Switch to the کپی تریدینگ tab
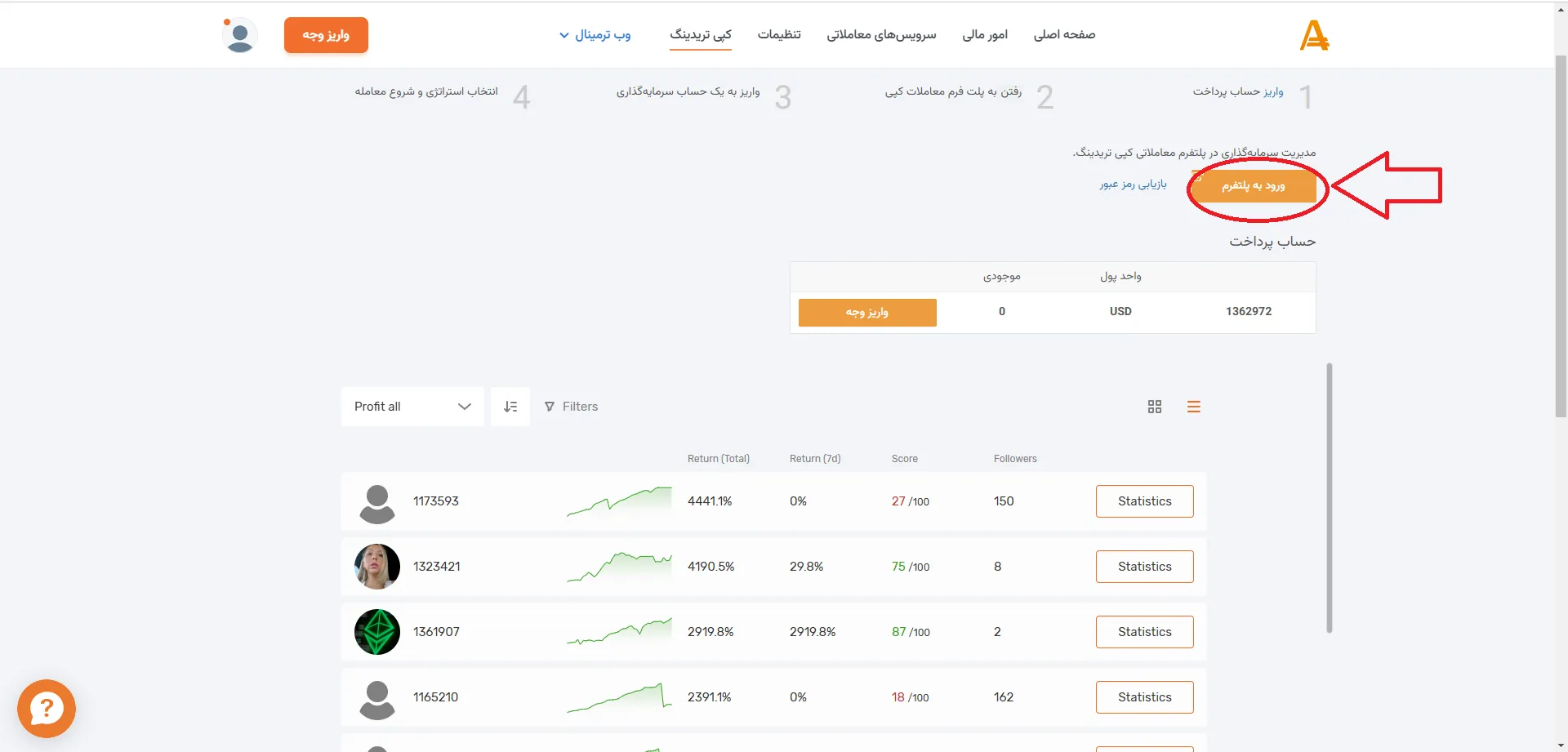Viewport: 1568px width, 752px height. click(x=700, y=35)
